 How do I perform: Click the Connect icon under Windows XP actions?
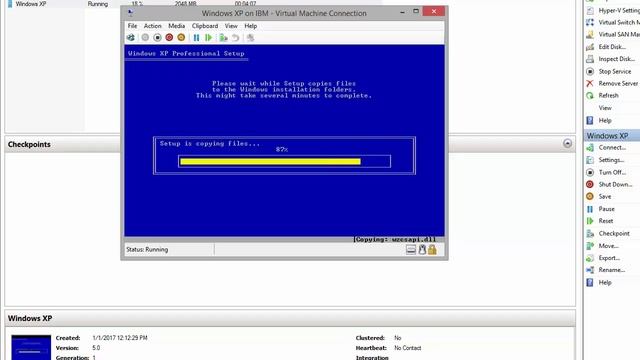click(590, 148)
